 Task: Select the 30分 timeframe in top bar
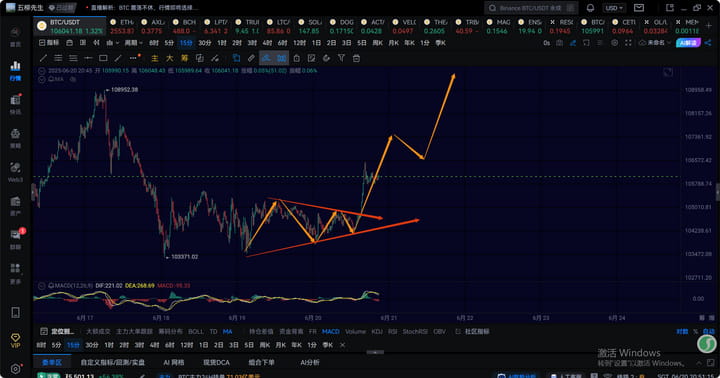205,43
